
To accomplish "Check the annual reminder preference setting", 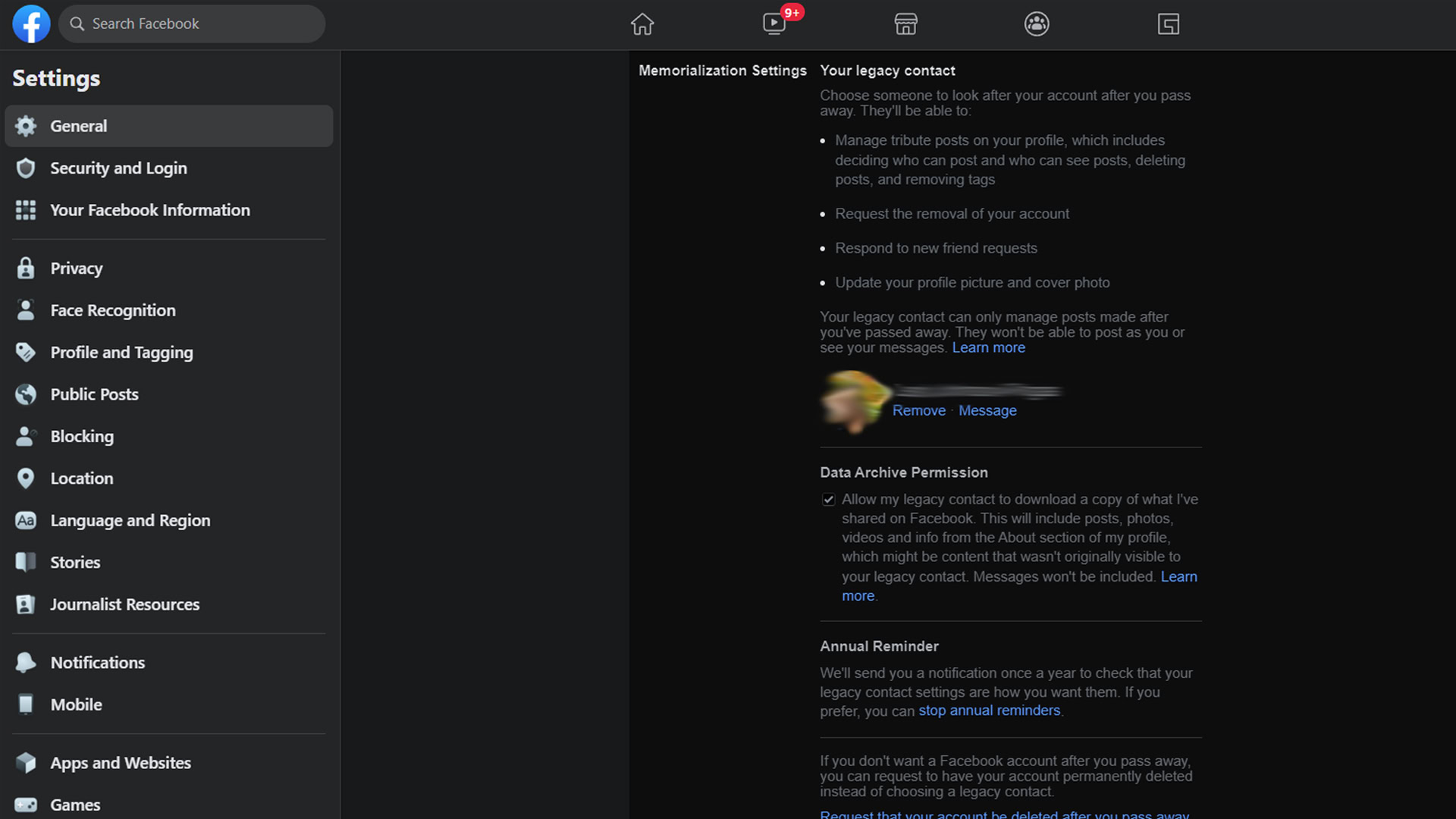I will point(988,710).
